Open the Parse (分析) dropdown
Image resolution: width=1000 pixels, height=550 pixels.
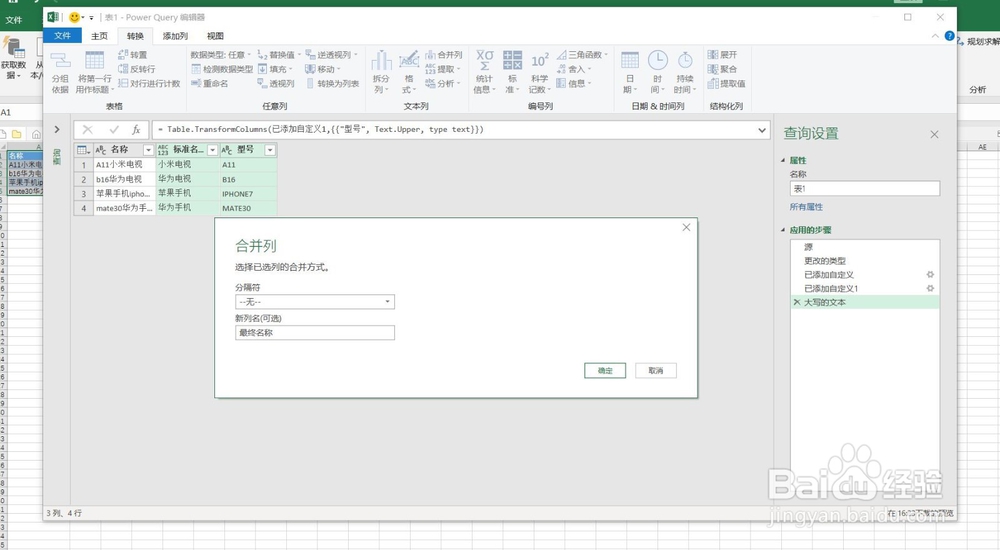click(x=443, y=84)
